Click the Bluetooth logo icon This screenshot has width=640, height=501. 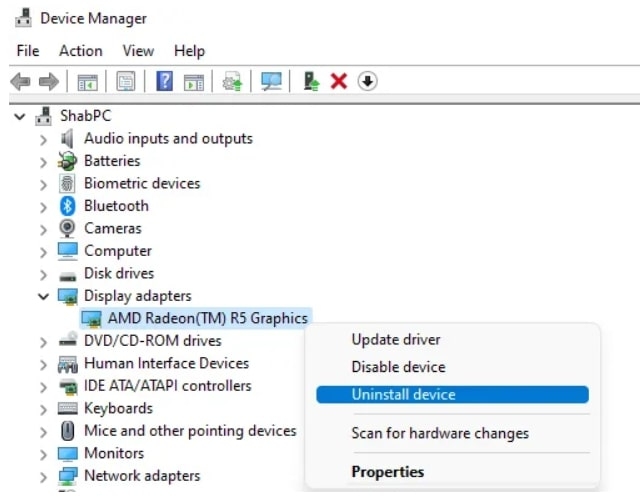[67, 206]
